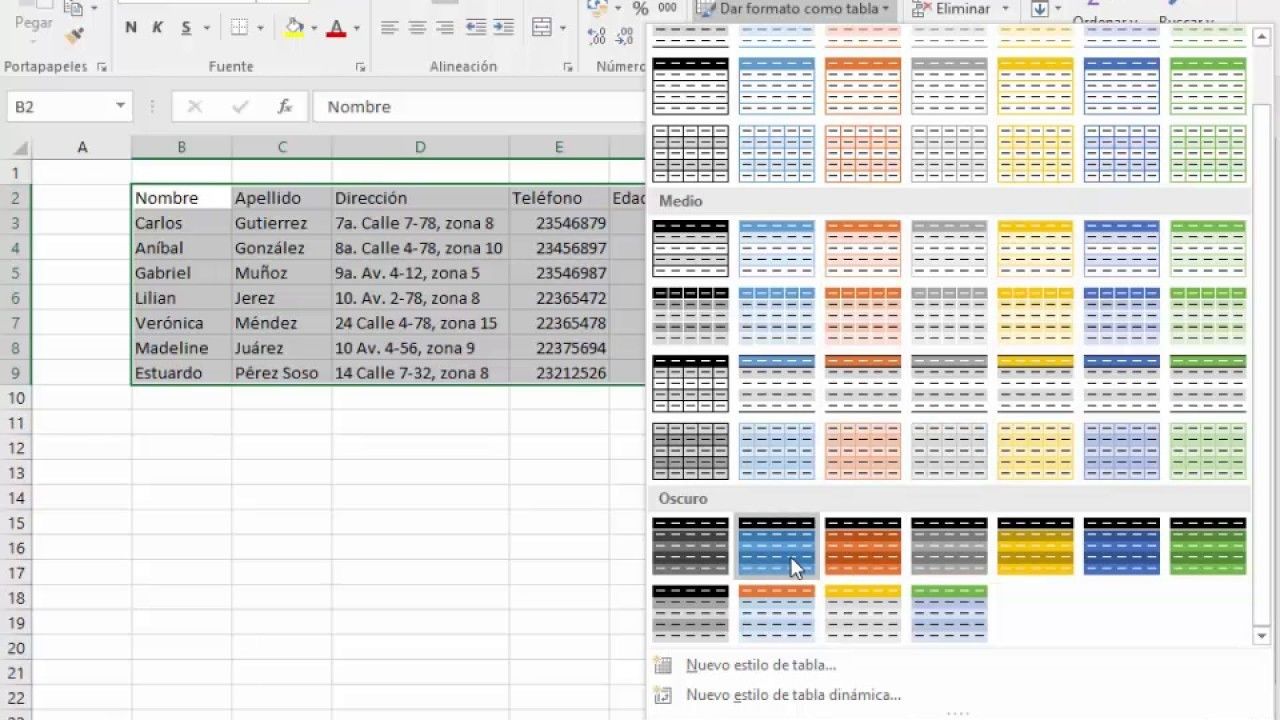
Task: Click the decrease decimals icon
Action: [626, 37]
